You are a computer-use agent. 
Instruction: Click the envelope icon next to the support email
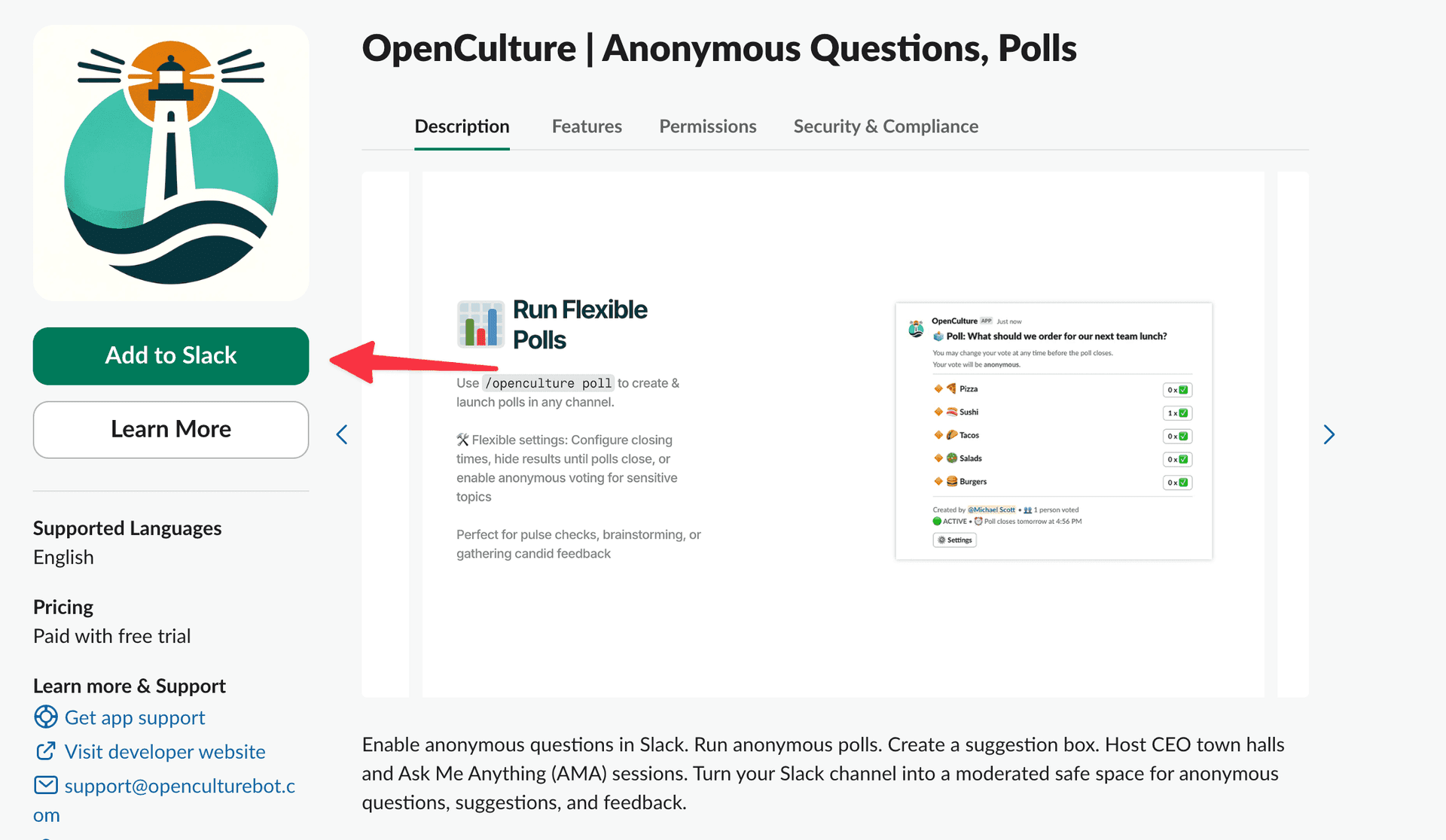(46, 784)
